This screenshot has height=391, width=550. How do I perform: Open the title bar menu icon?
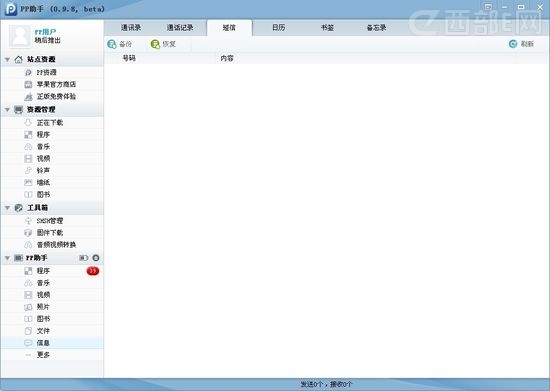488,7
